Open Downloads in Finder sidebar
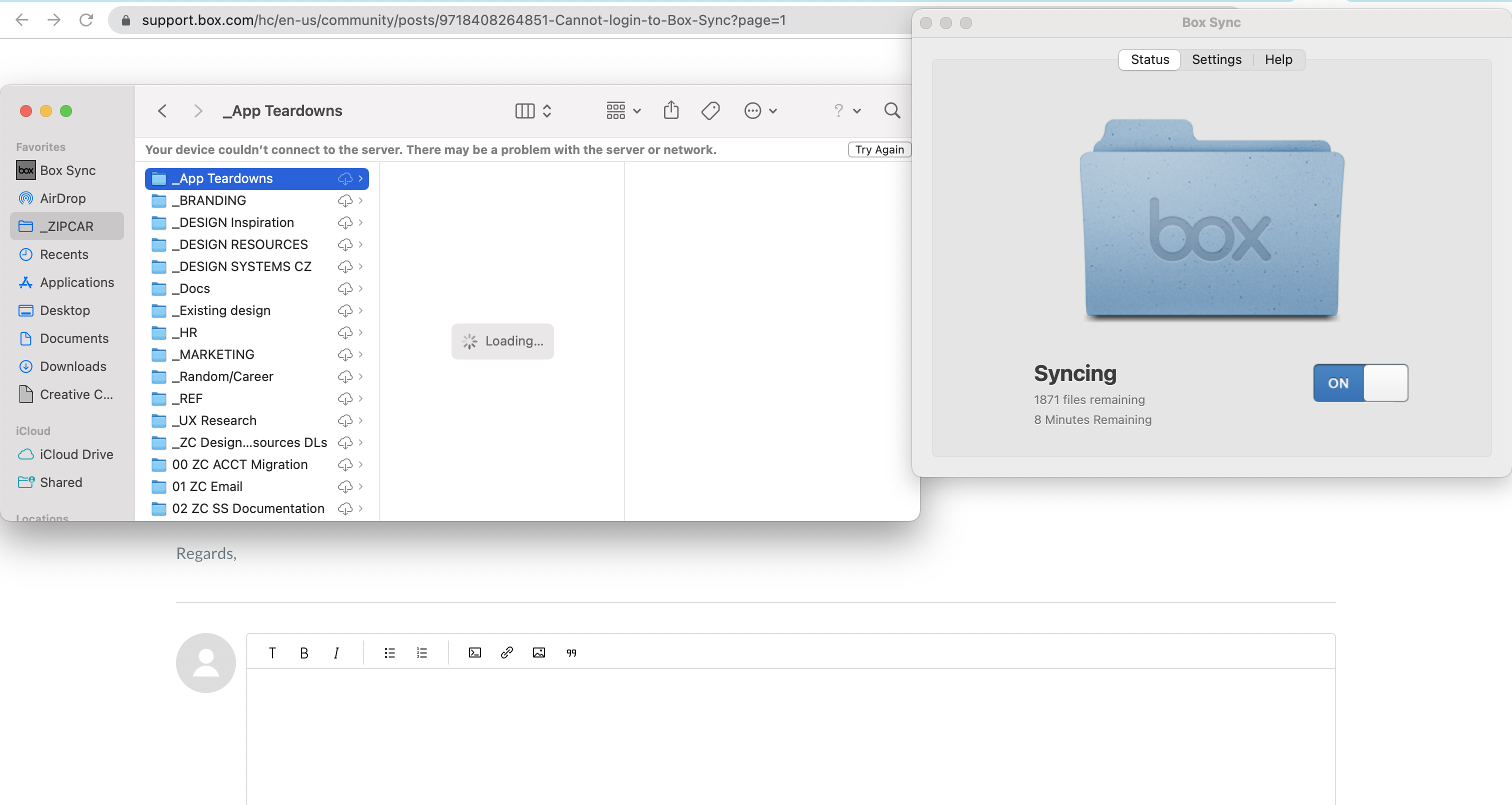Viewport: 1512px width, 805px height. tap(67, 366)
